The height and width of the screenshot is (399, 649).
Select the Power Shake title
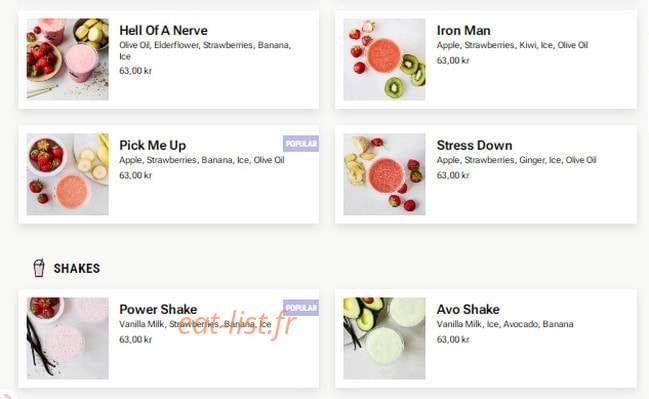pyautogui.click(x=158, y=309)
